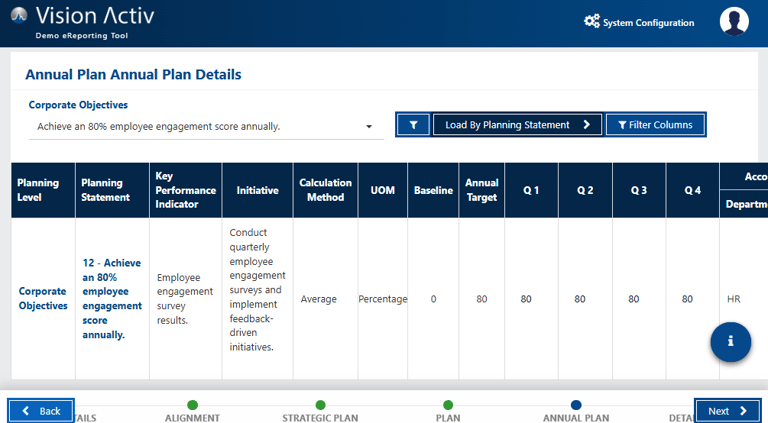Click the Annual Target column header

coord(481,190)
